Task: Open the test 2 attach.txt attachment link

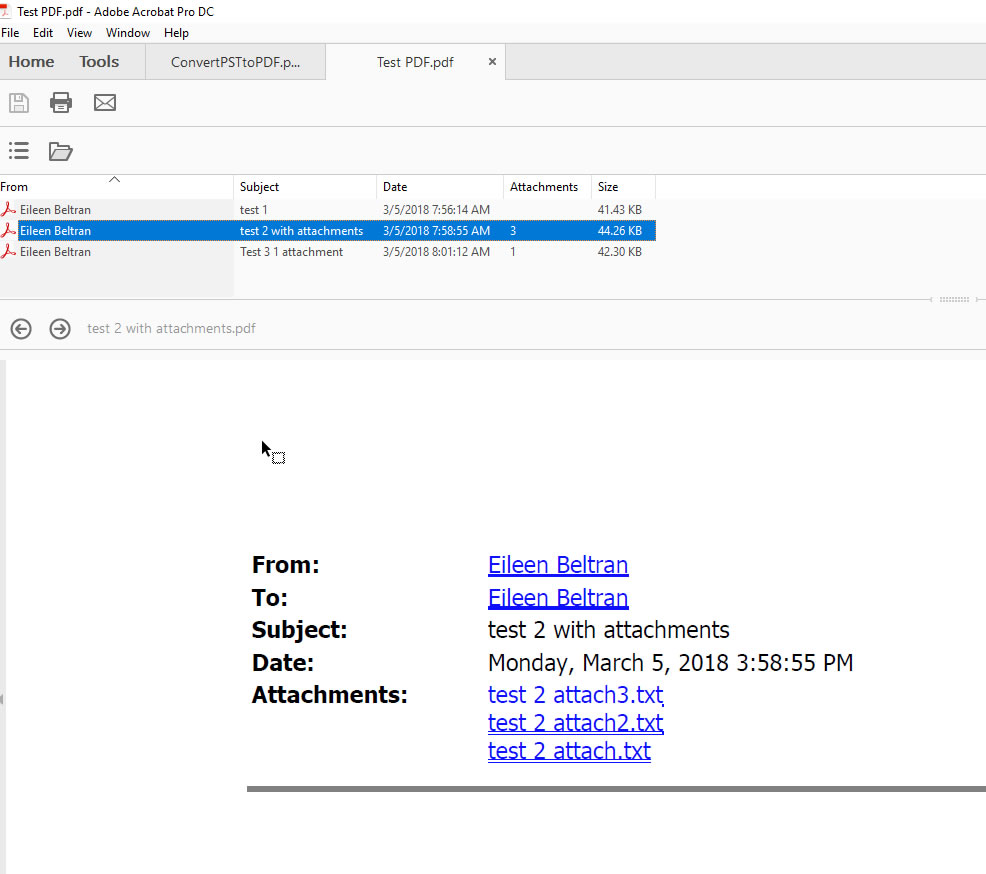Action: [x=569, y=750]
